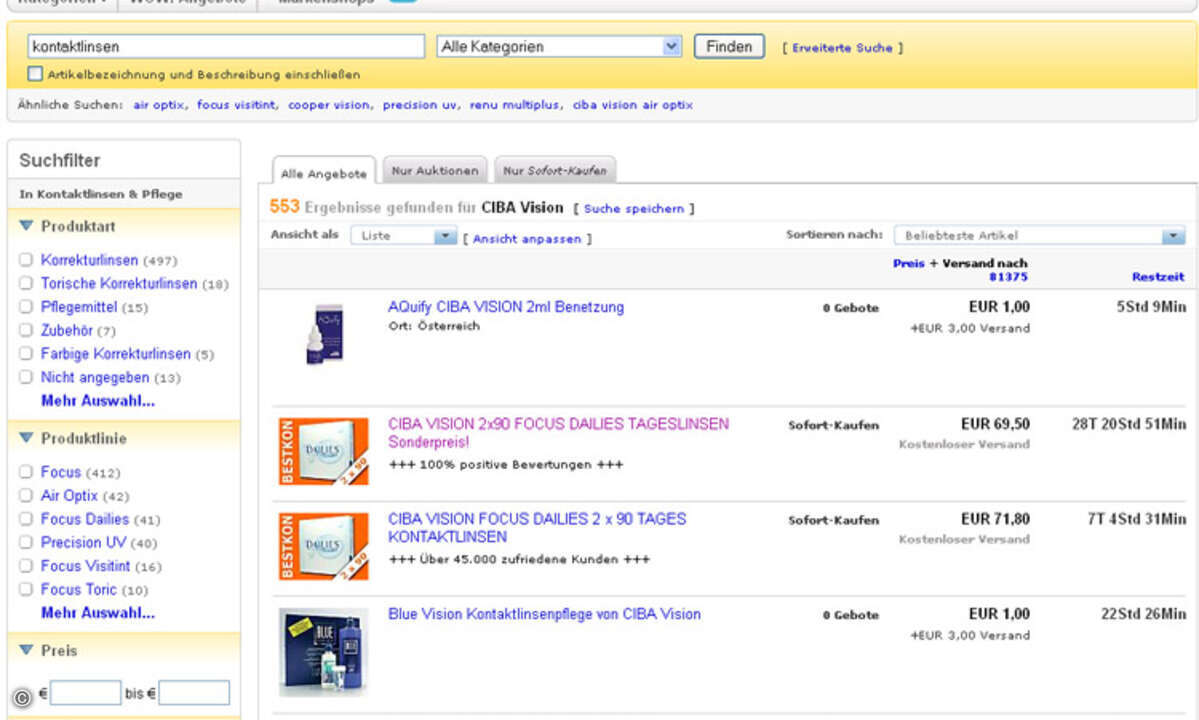Follow the similar search ciba vision air optix

click(x=632, y=105)
